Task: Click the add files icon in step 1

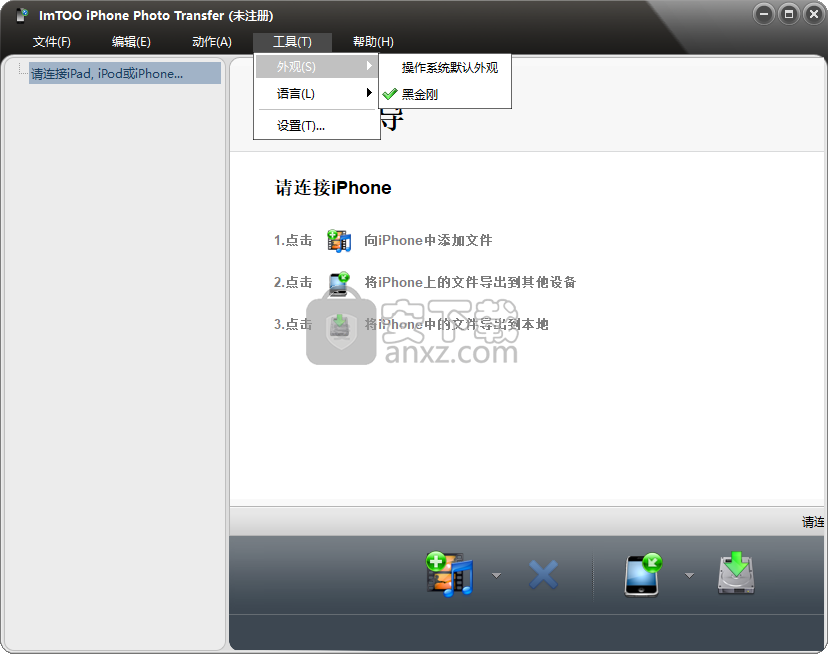Action: point(339,241)
